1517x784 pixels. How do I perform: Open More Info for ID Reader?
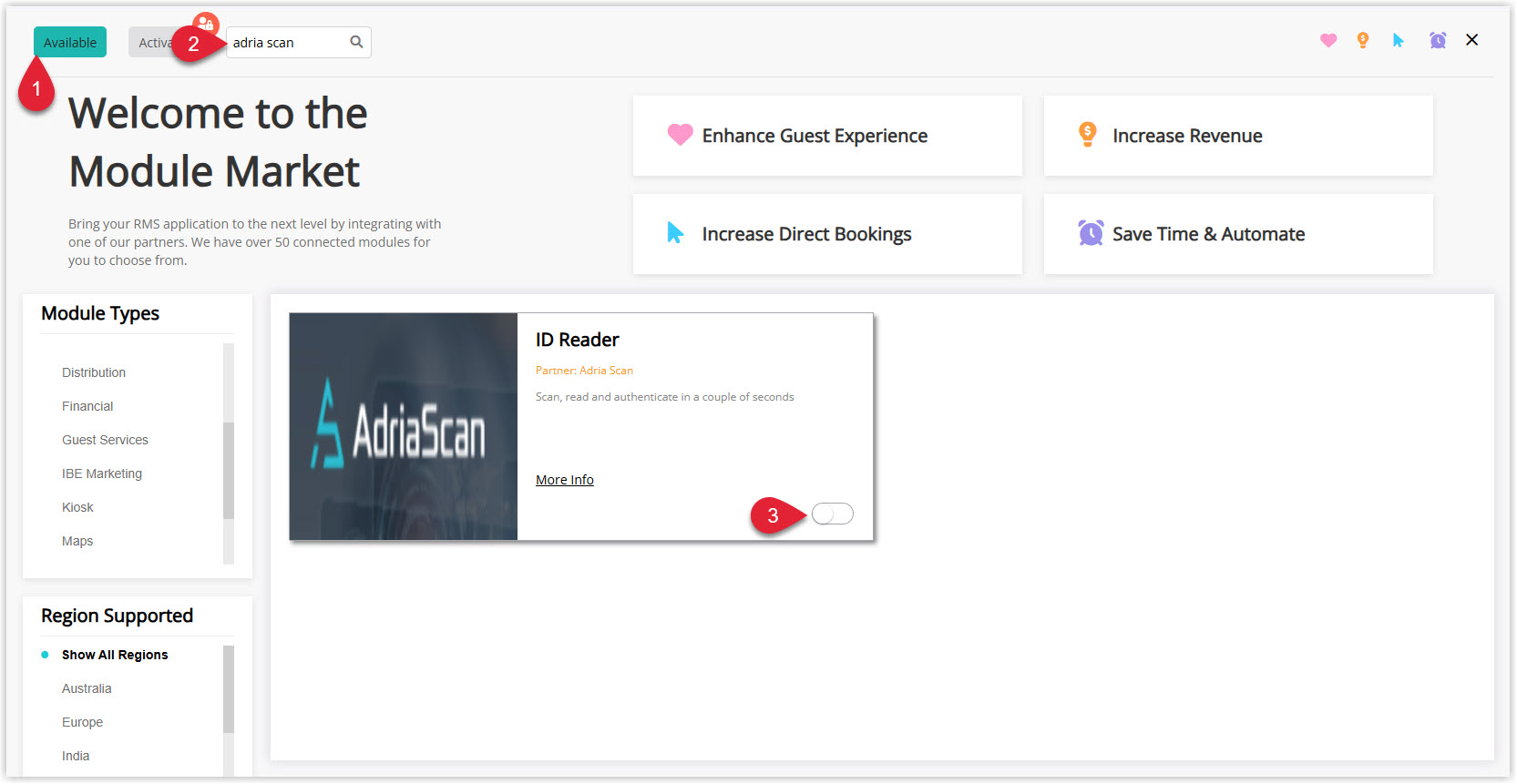(x=564, y=480)
